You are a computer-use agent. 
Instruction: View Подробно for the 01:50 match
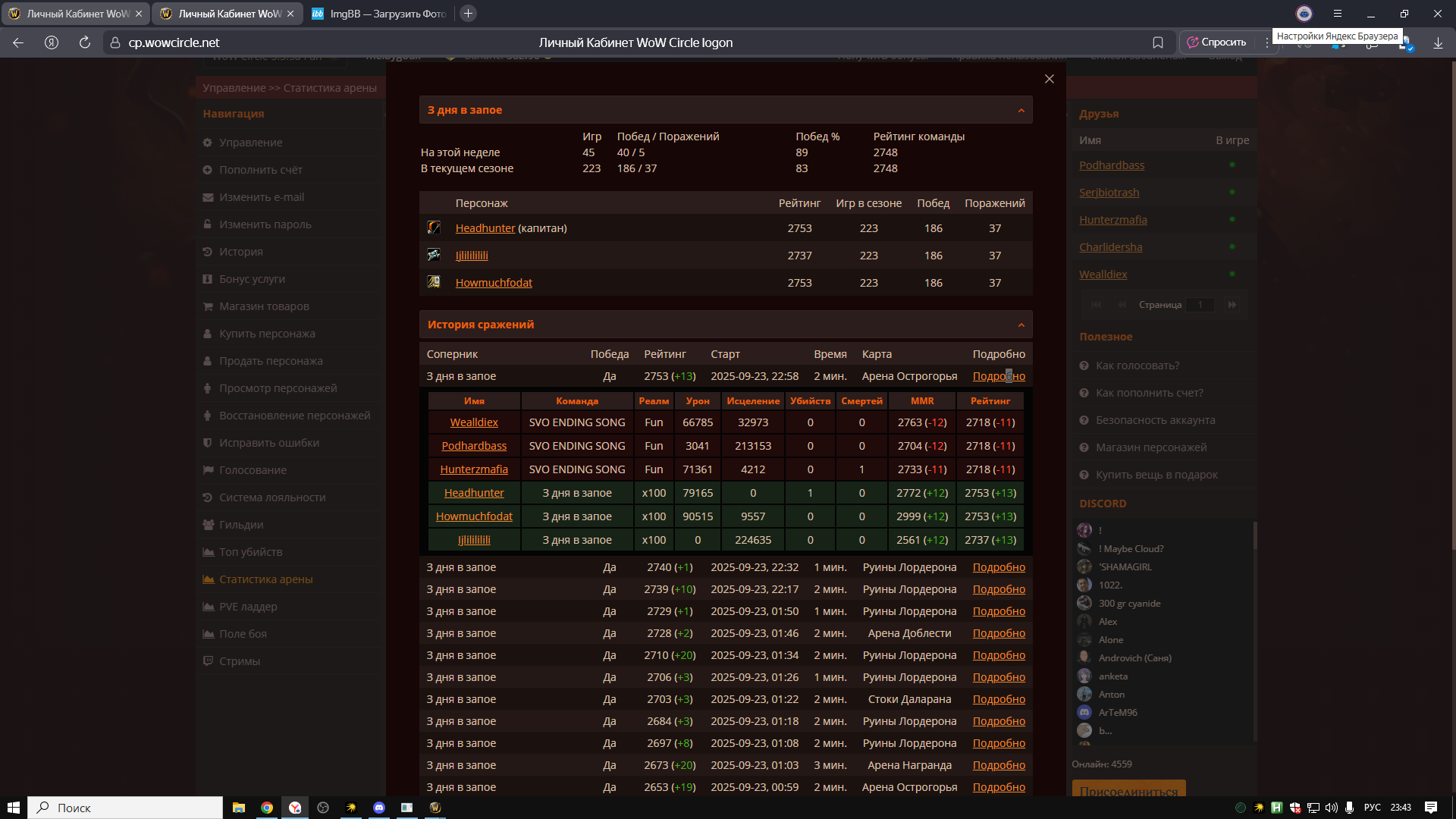click(999, 611)
